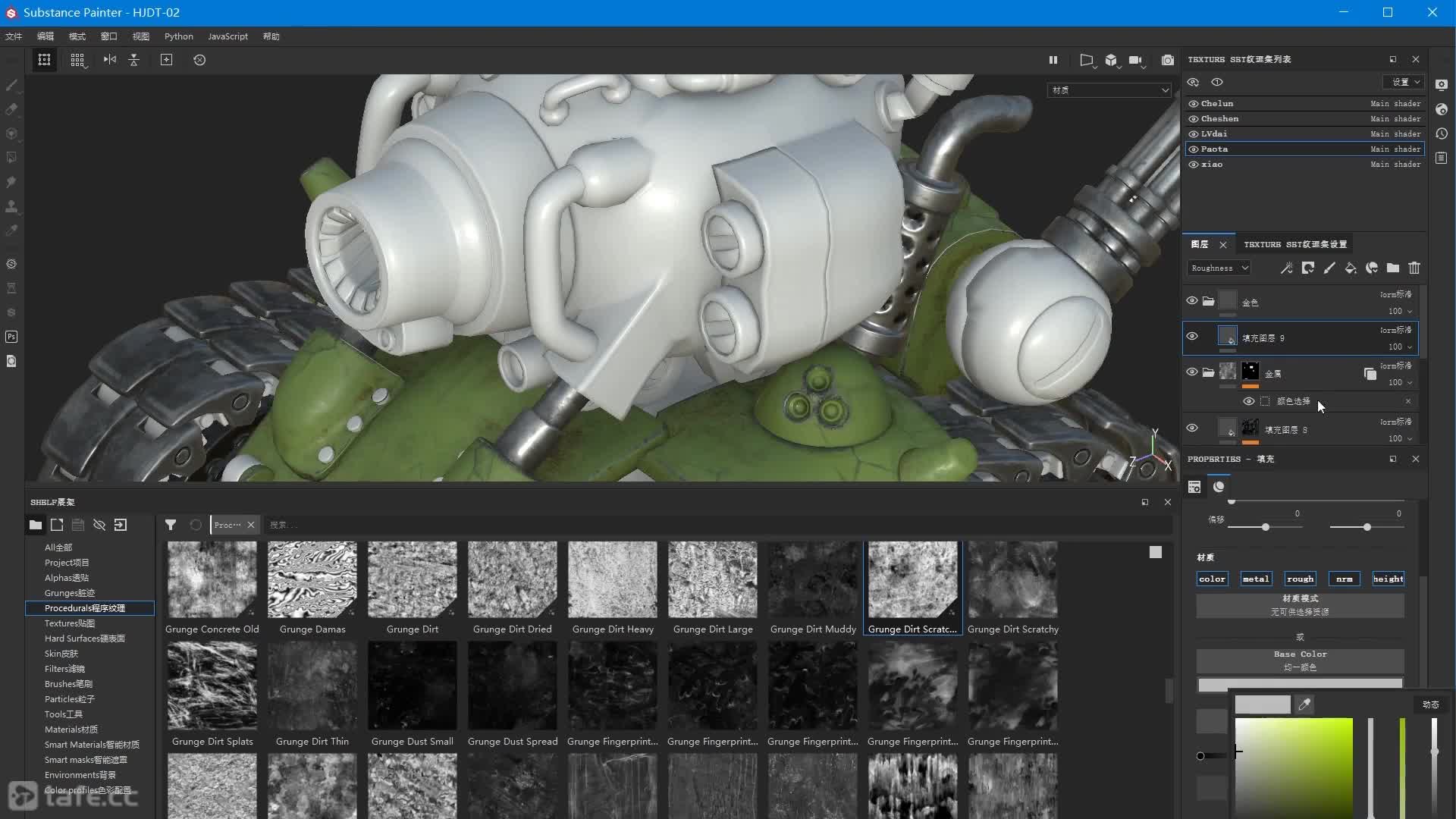Open the Roughness channel dropdown
The height and width of the screenshot is (819, 1456).
1219,268
